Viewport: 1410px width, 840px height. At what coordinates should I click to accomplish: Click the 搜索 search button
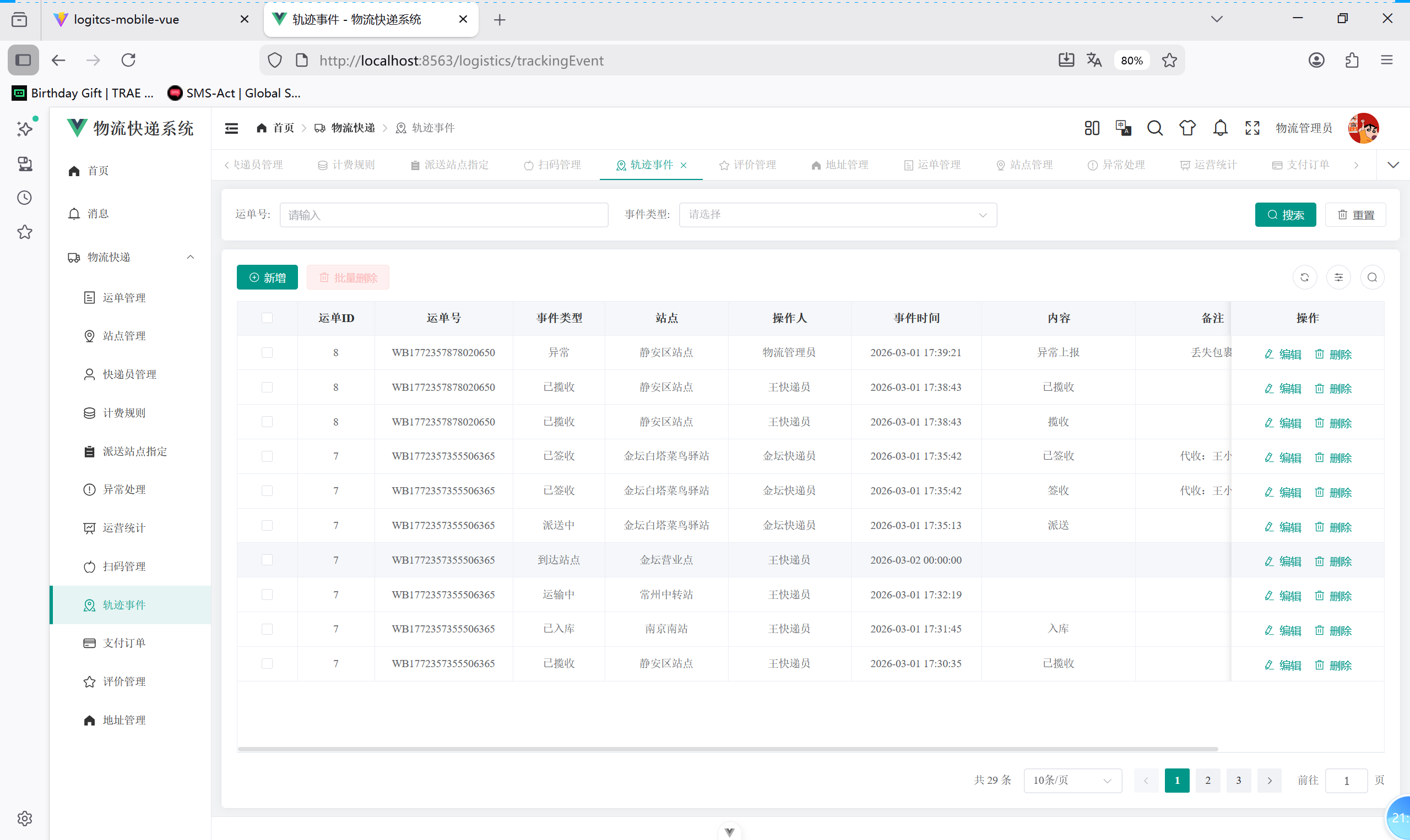click(x=1286, y=215)
